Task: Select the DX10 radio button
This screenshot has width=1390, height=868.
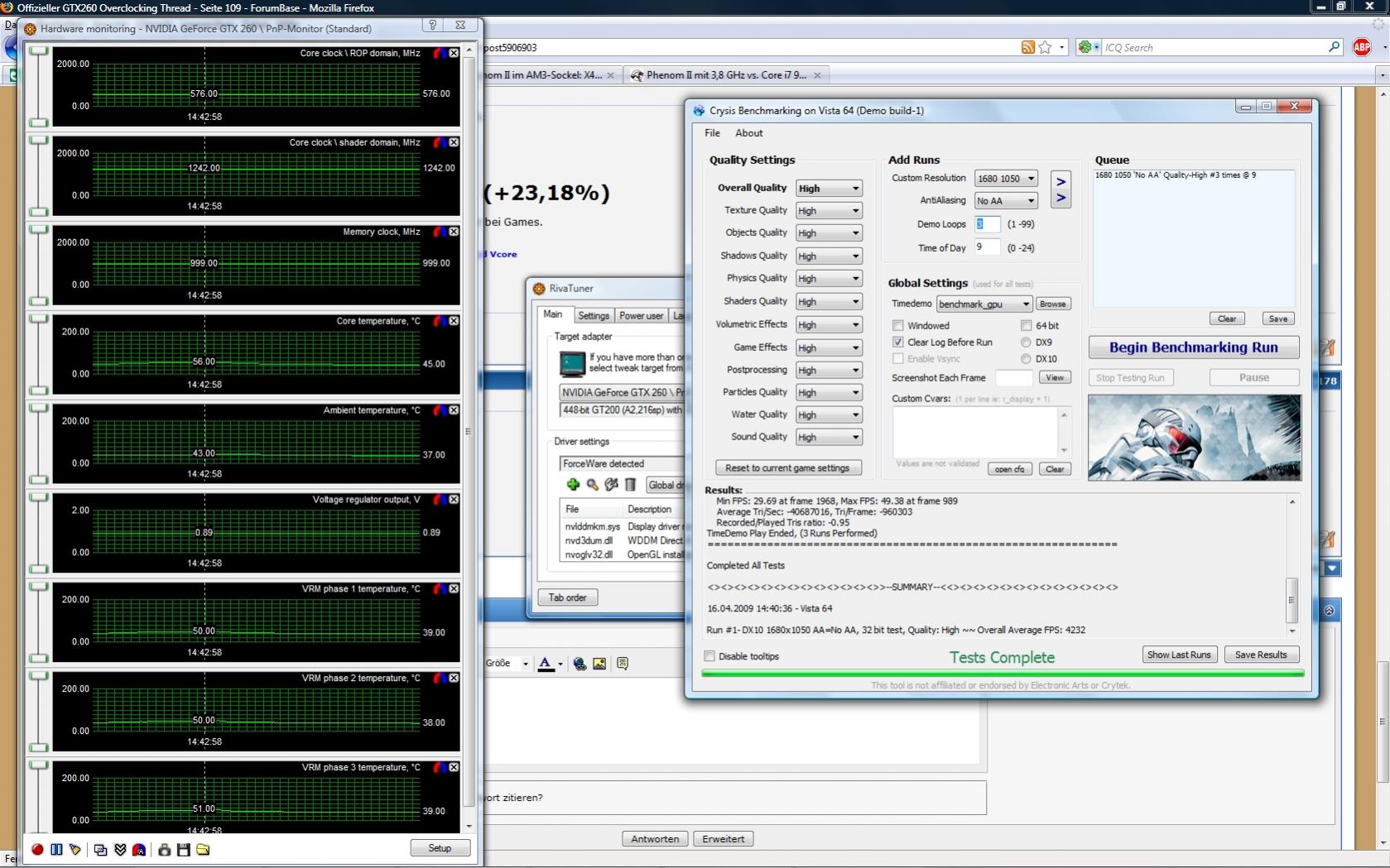Action: [1027, 359]
